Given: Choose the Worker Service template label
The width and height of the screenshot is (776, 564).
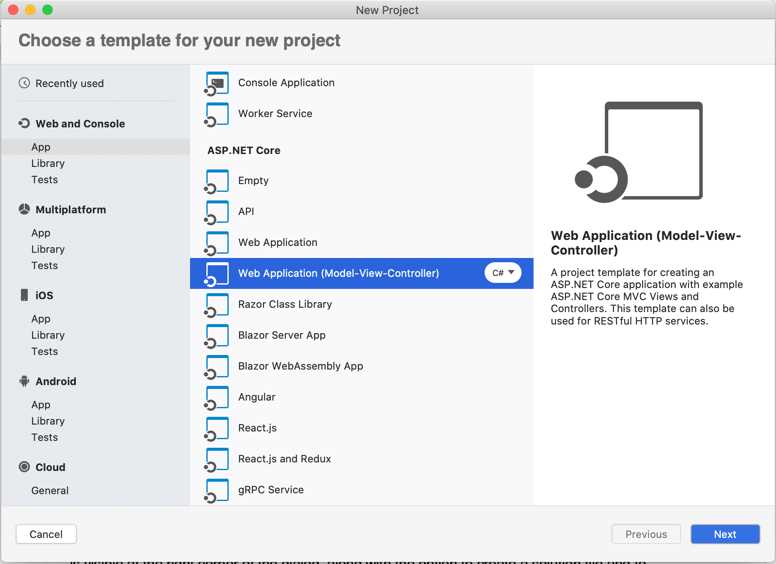Looking at the screenshot, I should (275, 113).
